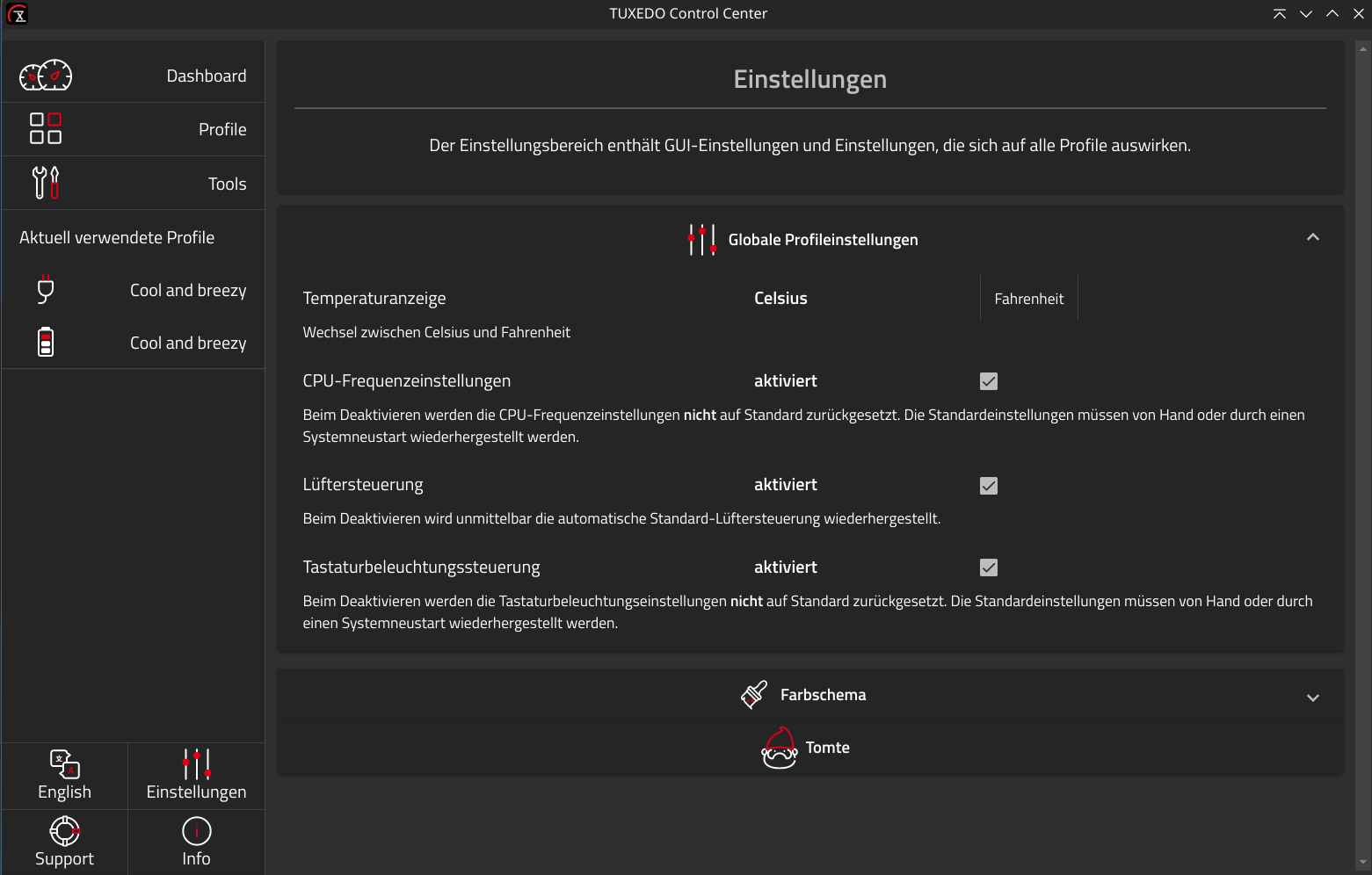Select mains-power profile Cool and breezy
This screenshot has width=1372, height=875.
[x=133, y=290]
